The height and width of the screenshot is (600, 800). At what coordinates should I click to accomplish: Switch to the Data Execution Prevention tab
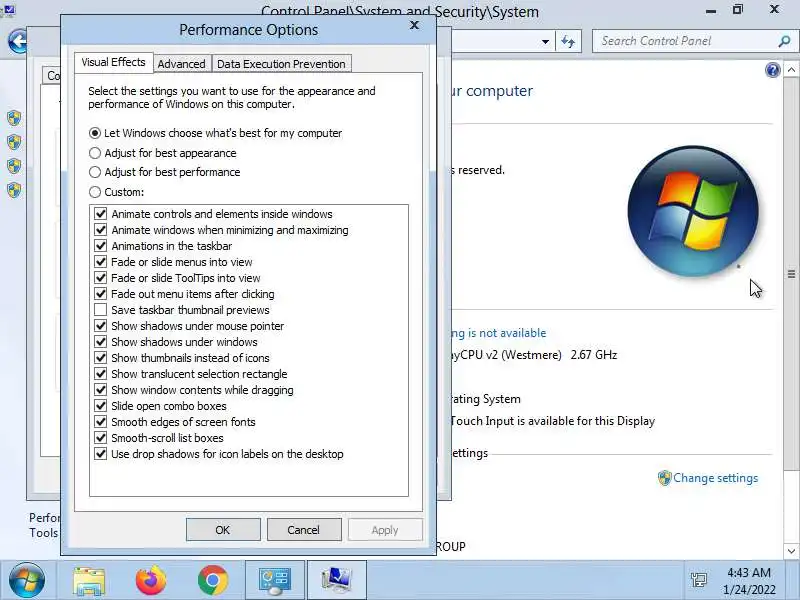[281, 64]
